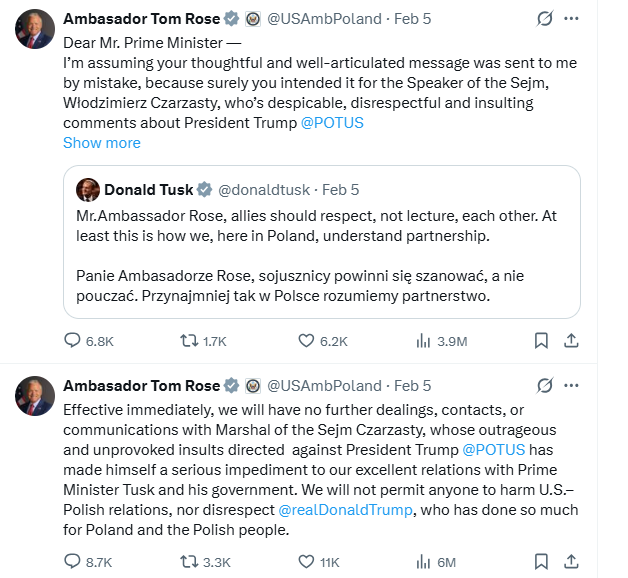Open more options menu on first tweet
Screen dimensions: 628x578
point(571,19)
